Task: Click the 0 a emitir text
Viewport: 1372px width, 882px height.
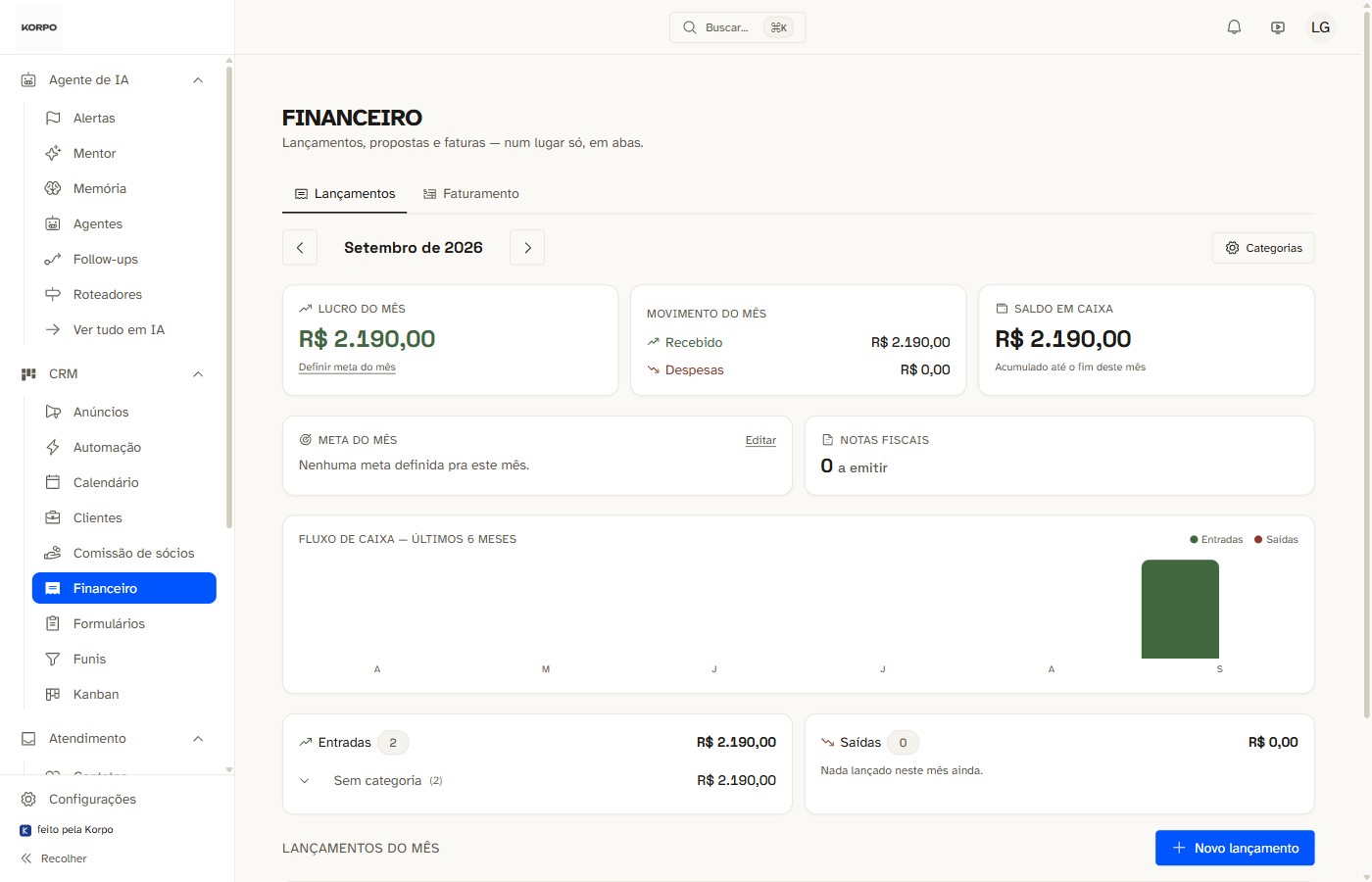Action: coord(855,466)
